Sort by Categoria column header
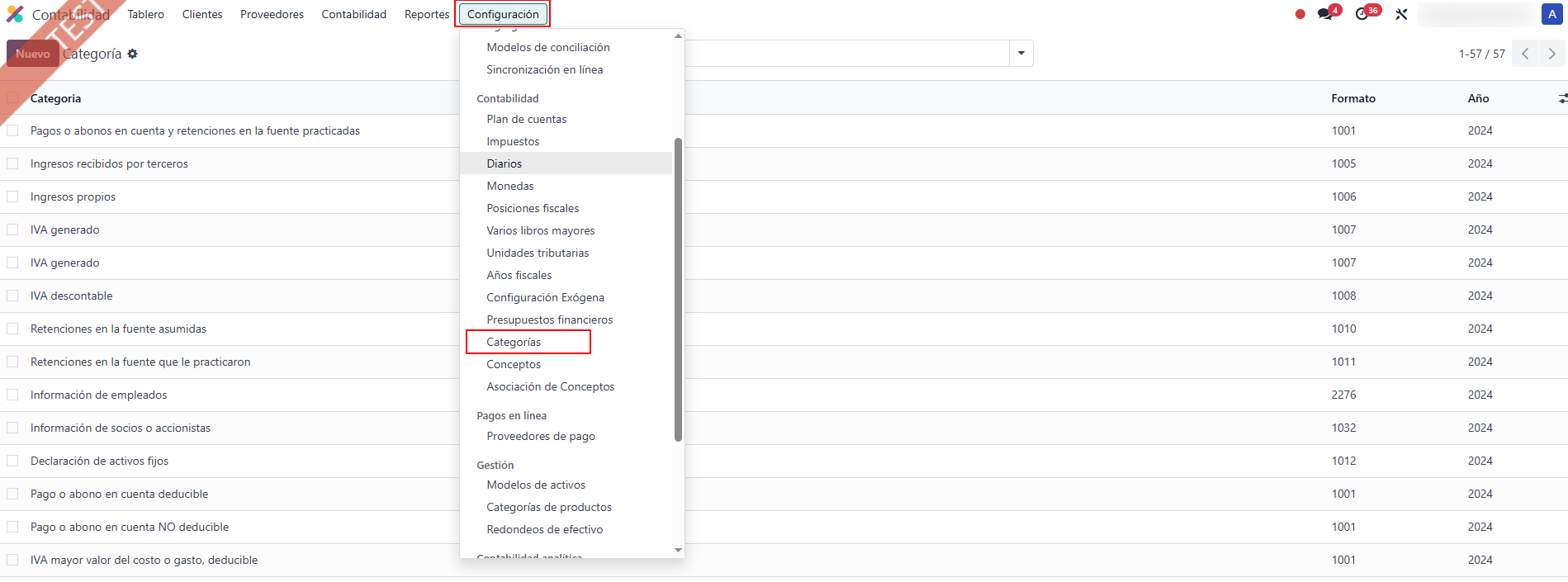Screen dimensions: 1568x582 pyautogui.click(x=55, y=98)
